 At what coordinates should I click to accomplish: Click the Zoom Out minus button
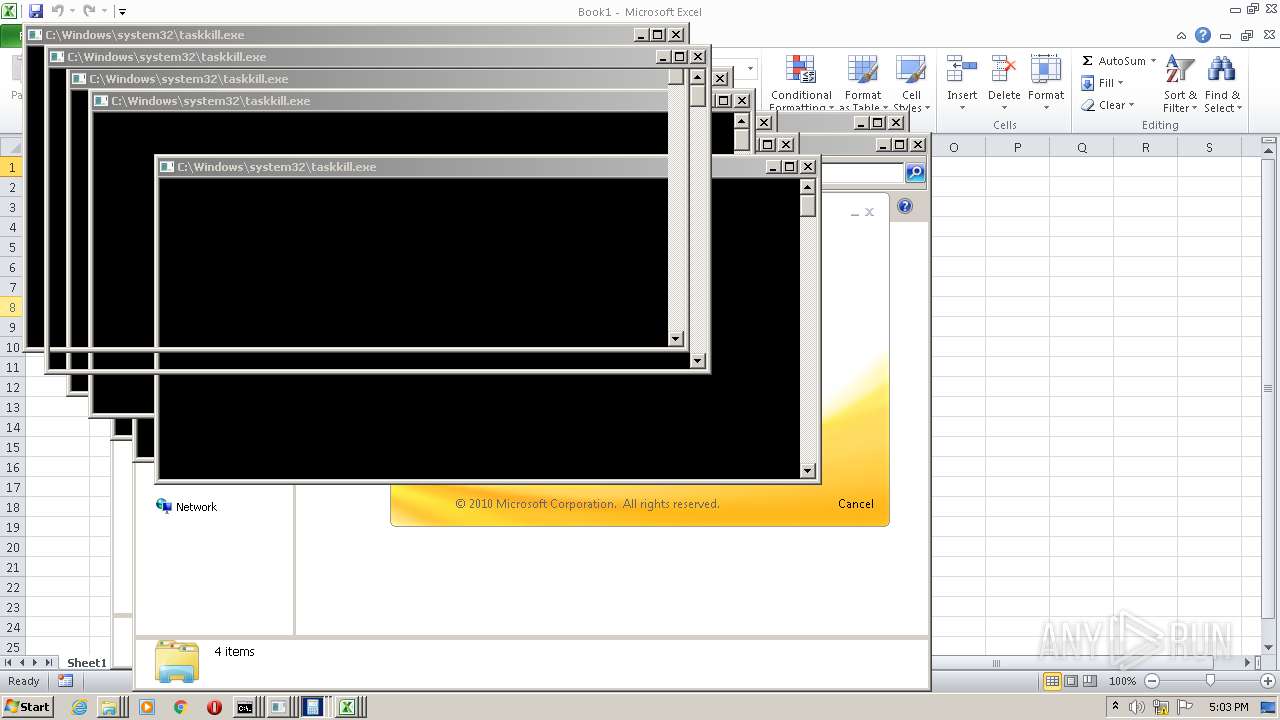pyautogui.click(x=1151, y=681)
